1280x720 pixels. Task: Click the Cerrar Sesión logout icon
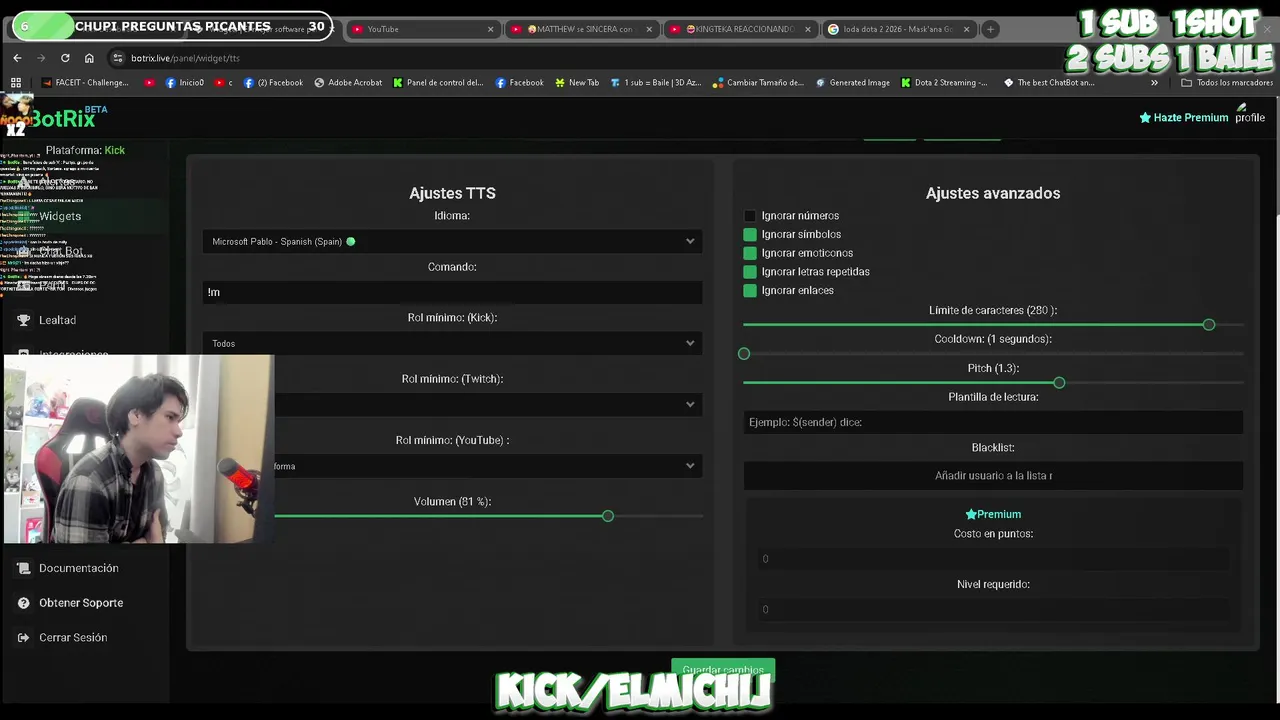click(23, 638)
